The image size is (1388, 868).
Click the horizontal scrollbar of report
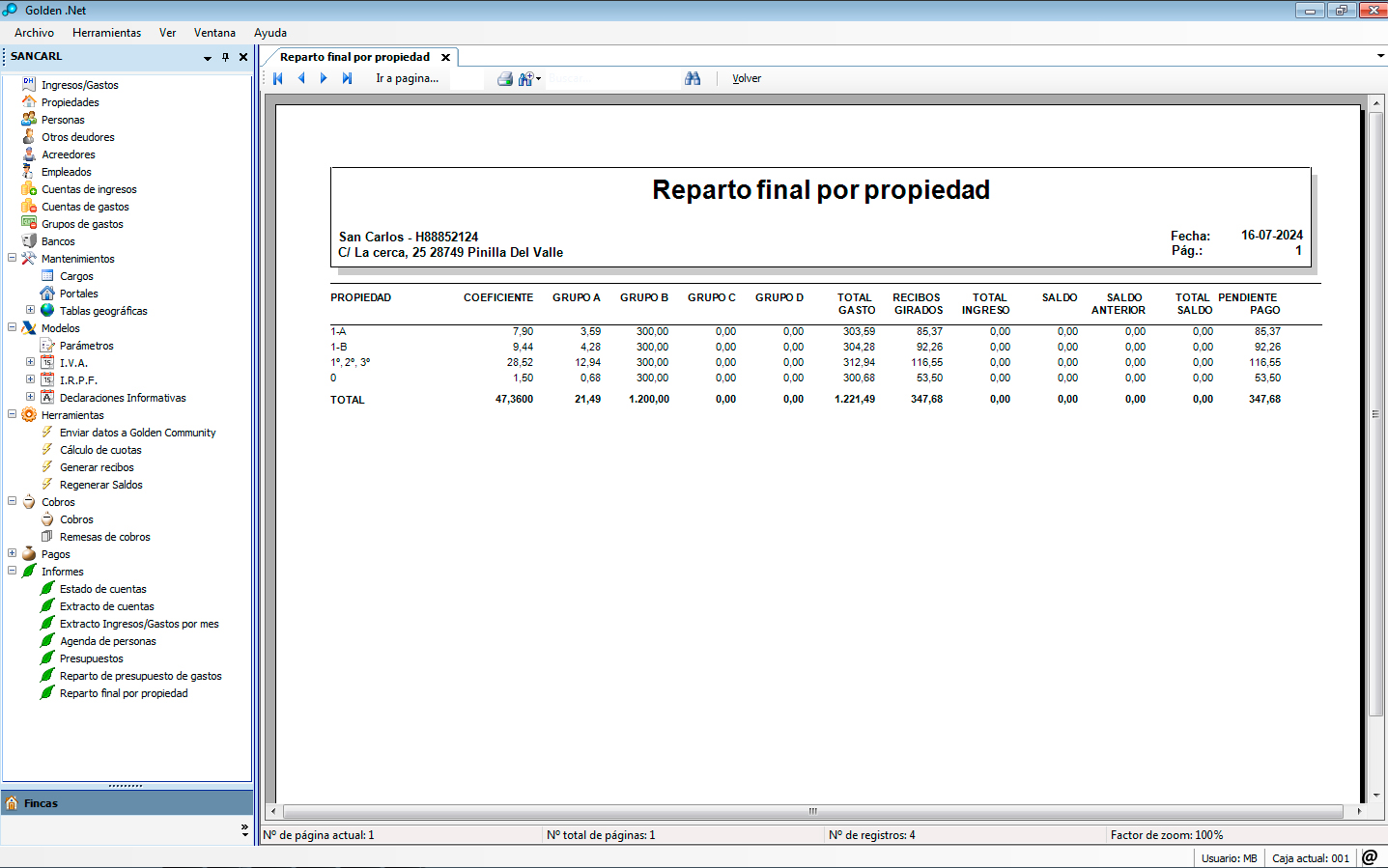(x=815, y=811)
